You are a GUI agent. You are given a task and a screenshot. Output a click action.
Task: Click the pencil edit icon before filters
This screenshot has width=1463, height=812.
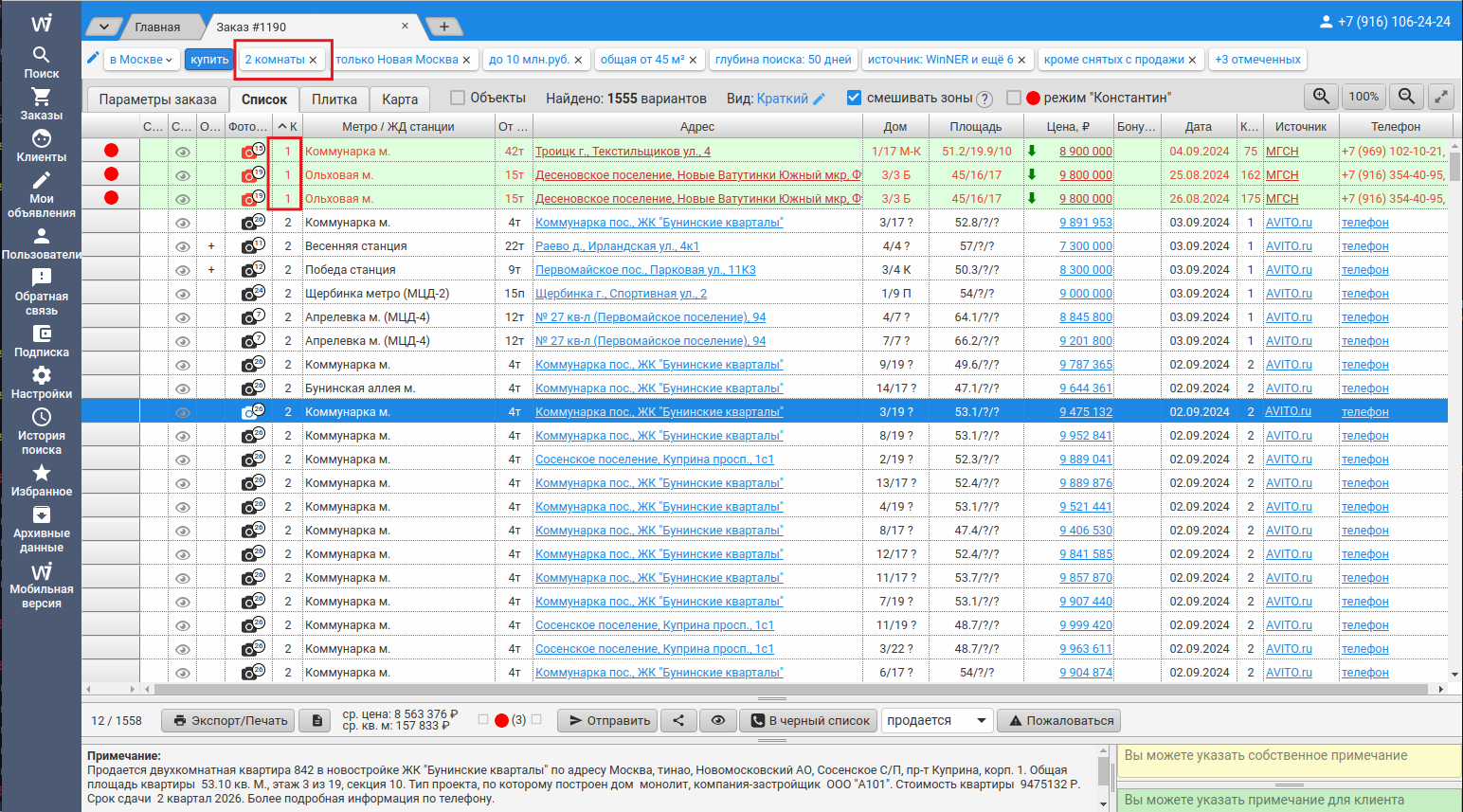(93, 58)
